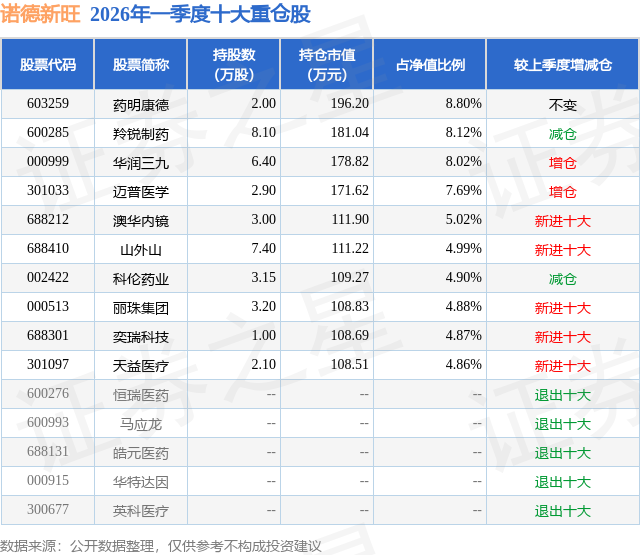This screenshot has height=555, width=640.
Task: Select stock code 600285
Action: coord(48,132)
